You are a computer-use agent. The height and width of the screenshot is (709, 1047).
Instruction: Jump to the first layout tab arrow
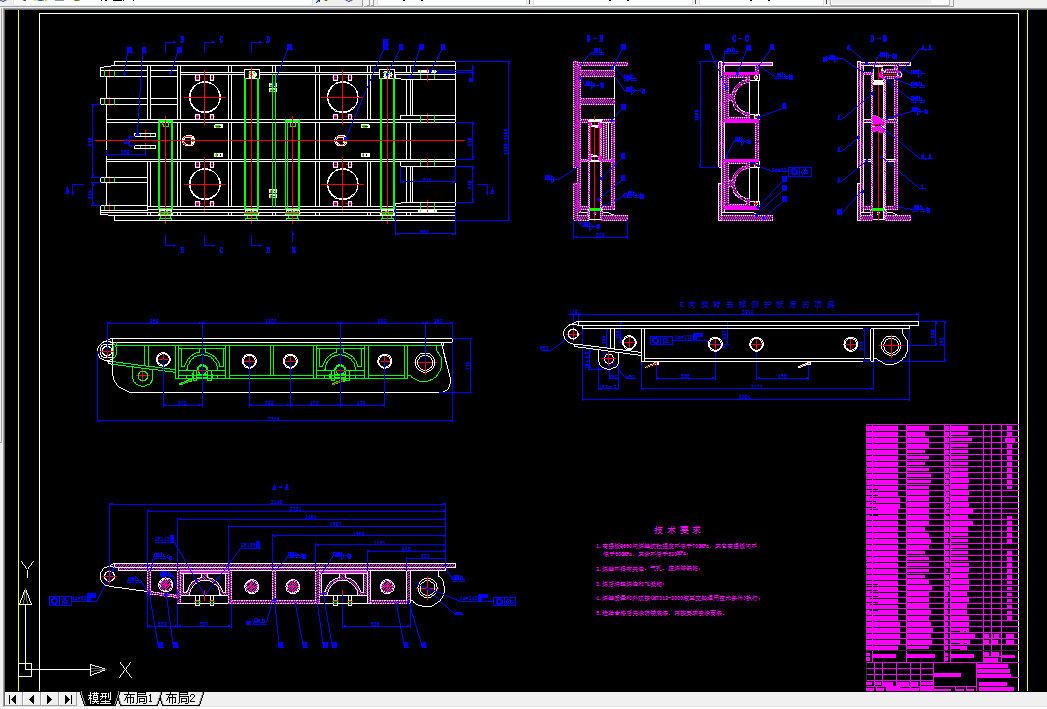pos(13,699)
